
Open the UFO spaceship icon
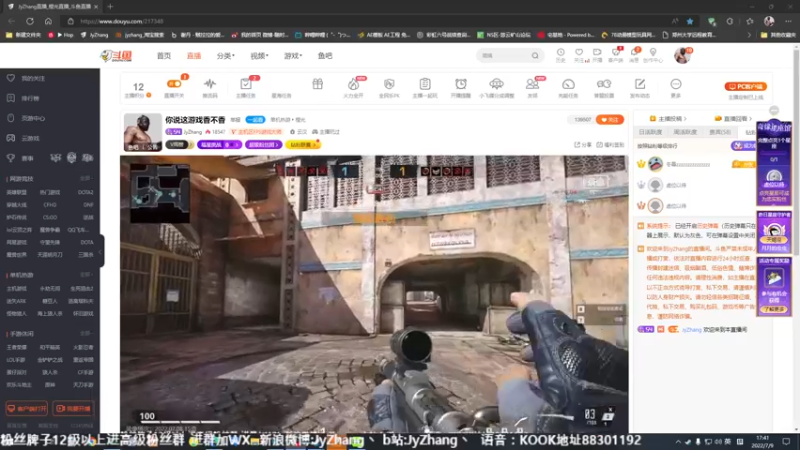coord(496,87)
